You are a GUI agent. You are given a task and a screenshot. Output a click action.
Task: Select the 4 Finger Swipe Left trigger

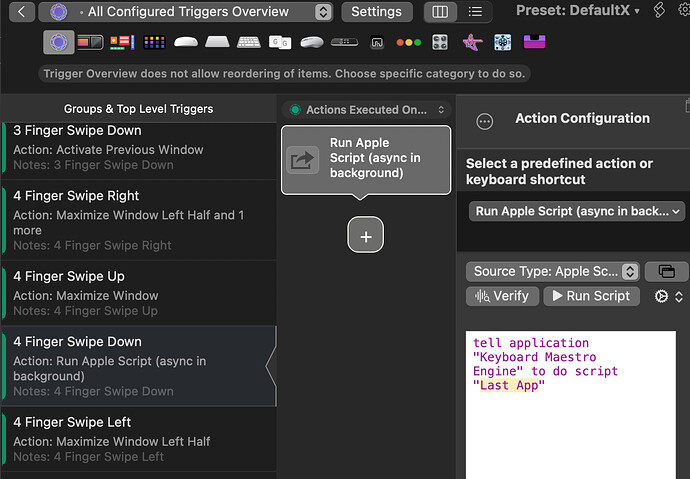pyautogui.click(x=139, y=439)
